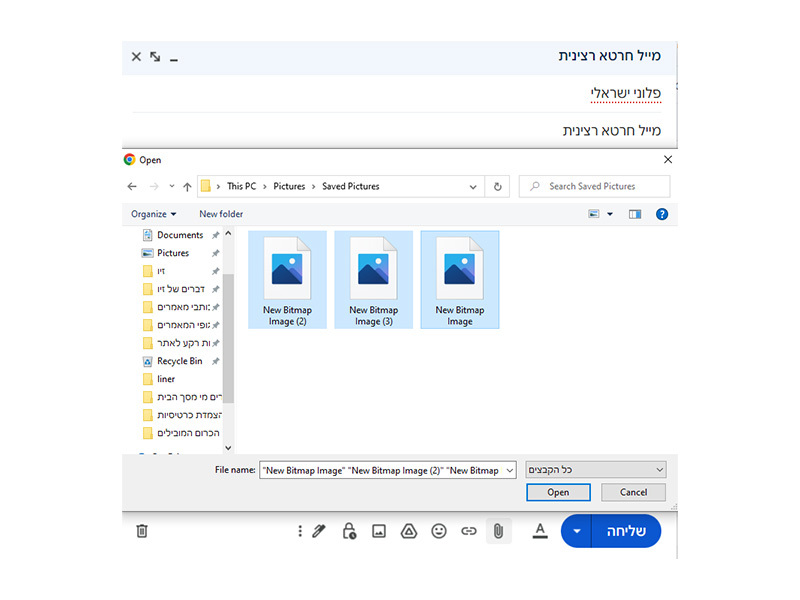
Task: Click the insert photo icon
Action: pyautogui.click(x=379, y=531)
